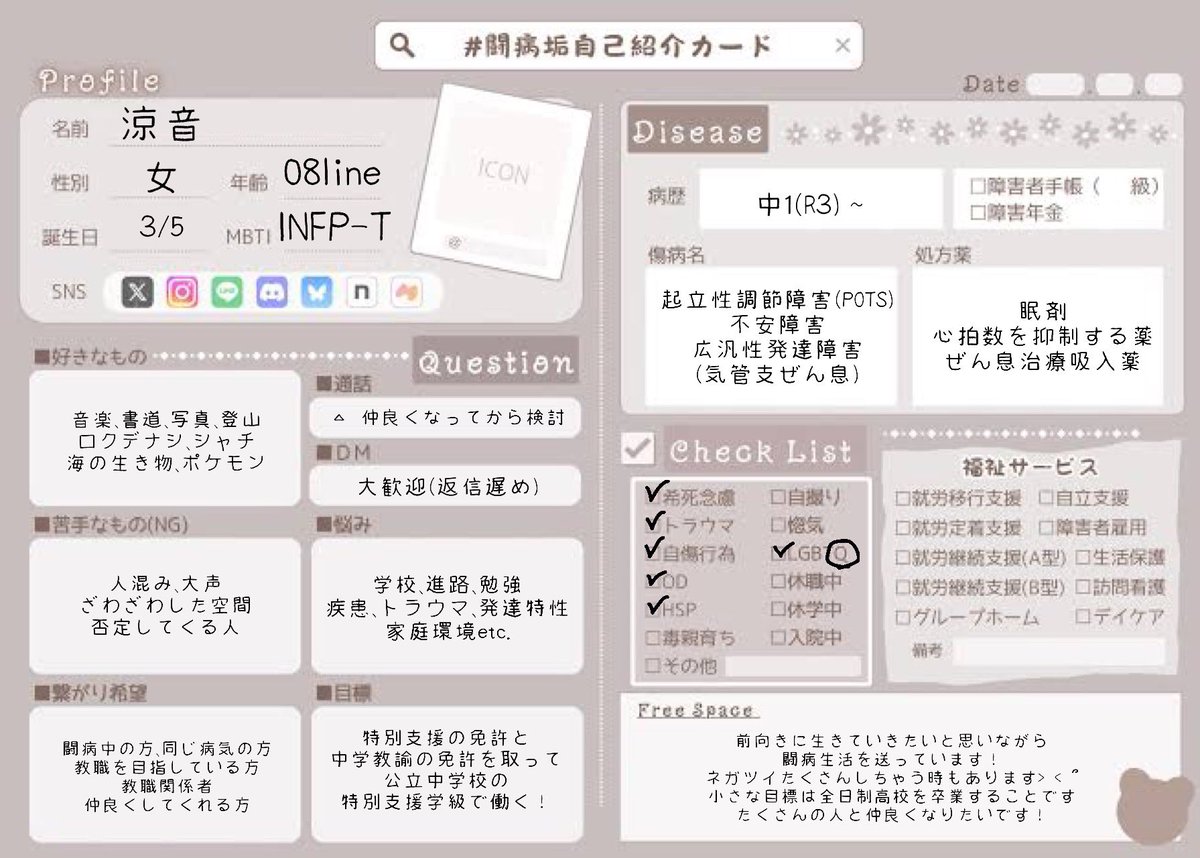Viewport: 1200px width, 858px height.
Task: Check the 障害年金 checkbox
Action: [978, 213]
